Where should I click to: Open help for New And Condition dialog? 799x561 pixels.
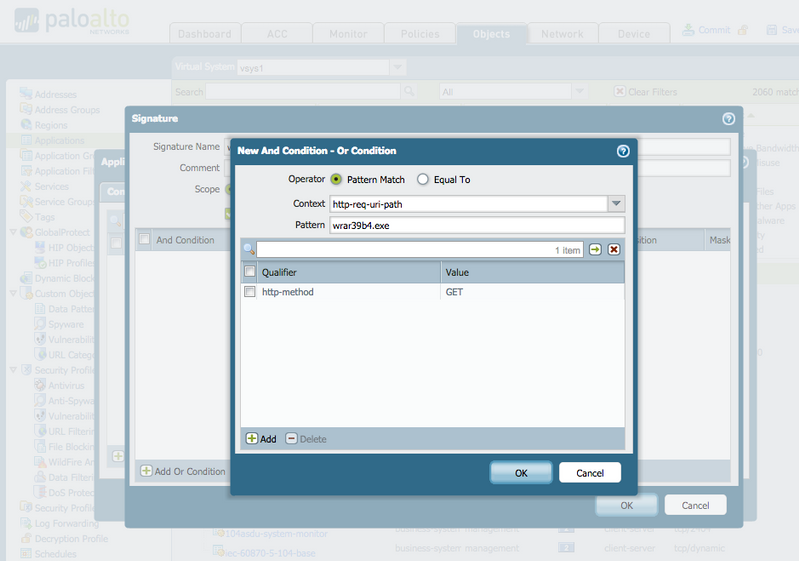tap(623, 151)
